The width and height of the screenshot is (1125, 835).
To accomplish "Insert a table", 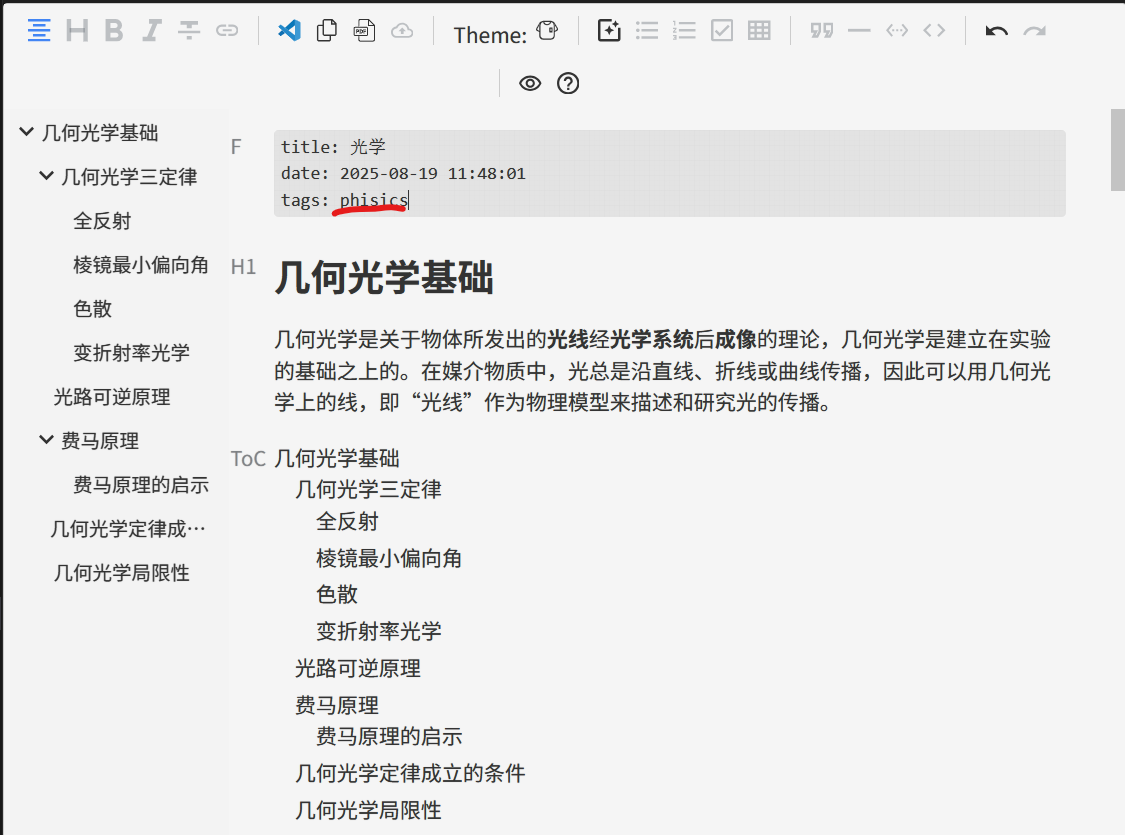I will coord(760,31).
